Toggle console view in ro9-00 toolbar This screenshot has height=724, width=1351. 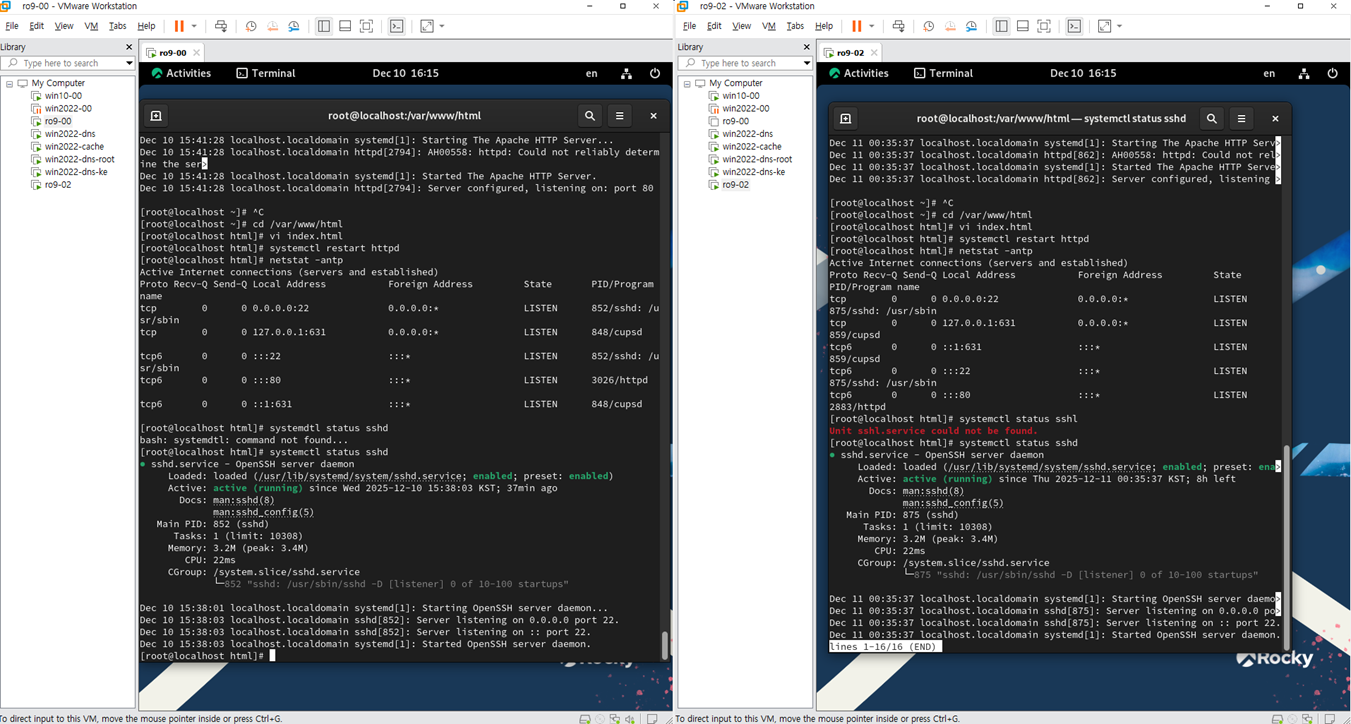click(x=397, y=26)
